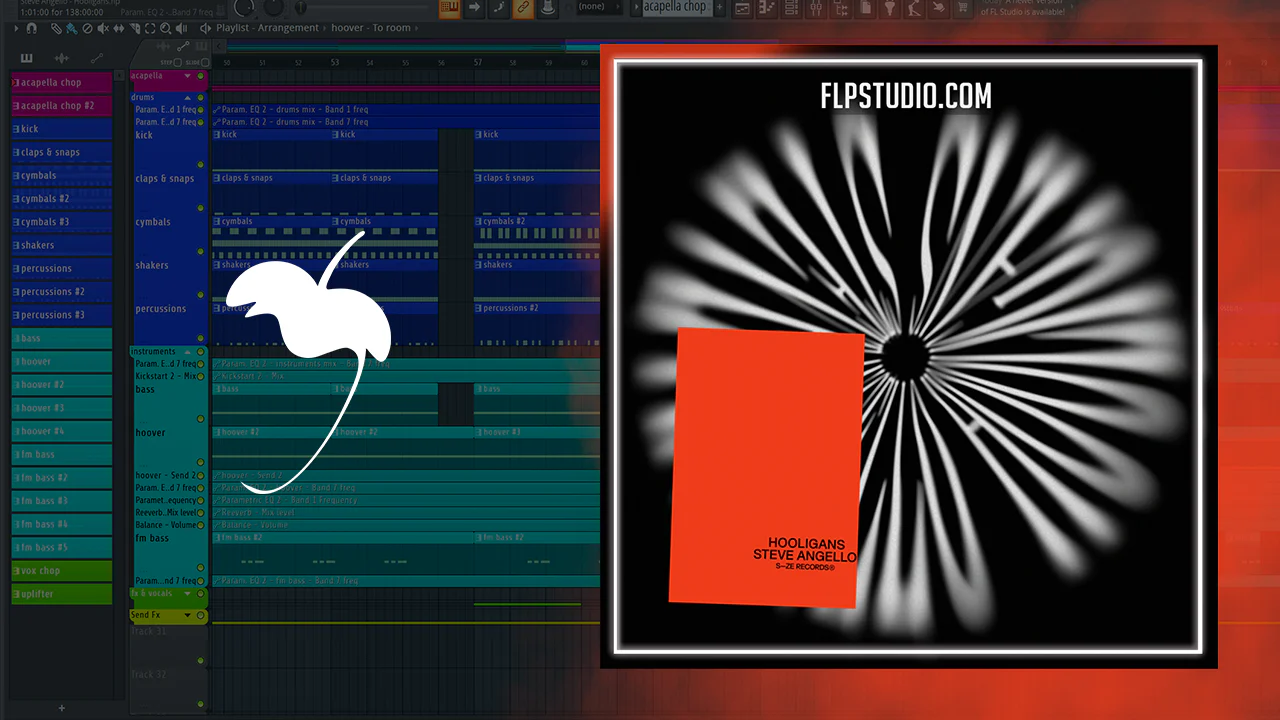Toggle mute LED on drums group track
The image size is (1280, 720).
tap(201, 98)
